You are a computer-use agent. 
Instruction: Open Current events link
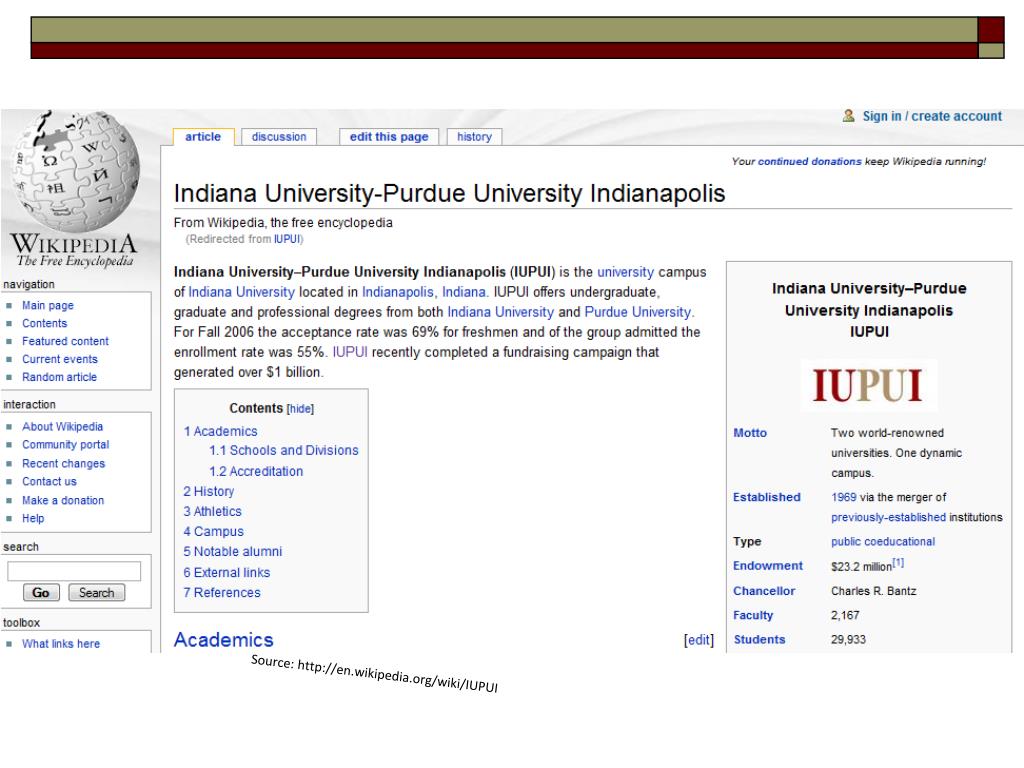pos(59,359)
